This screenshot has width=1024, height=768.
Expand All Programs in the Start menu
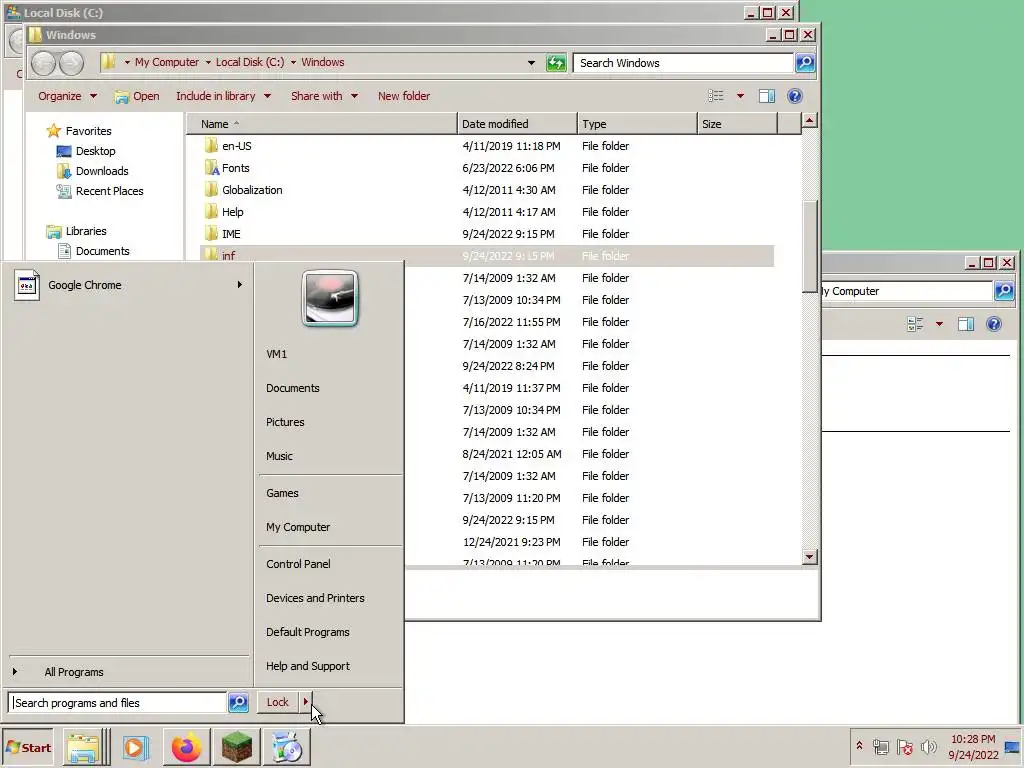pos(74,672)
